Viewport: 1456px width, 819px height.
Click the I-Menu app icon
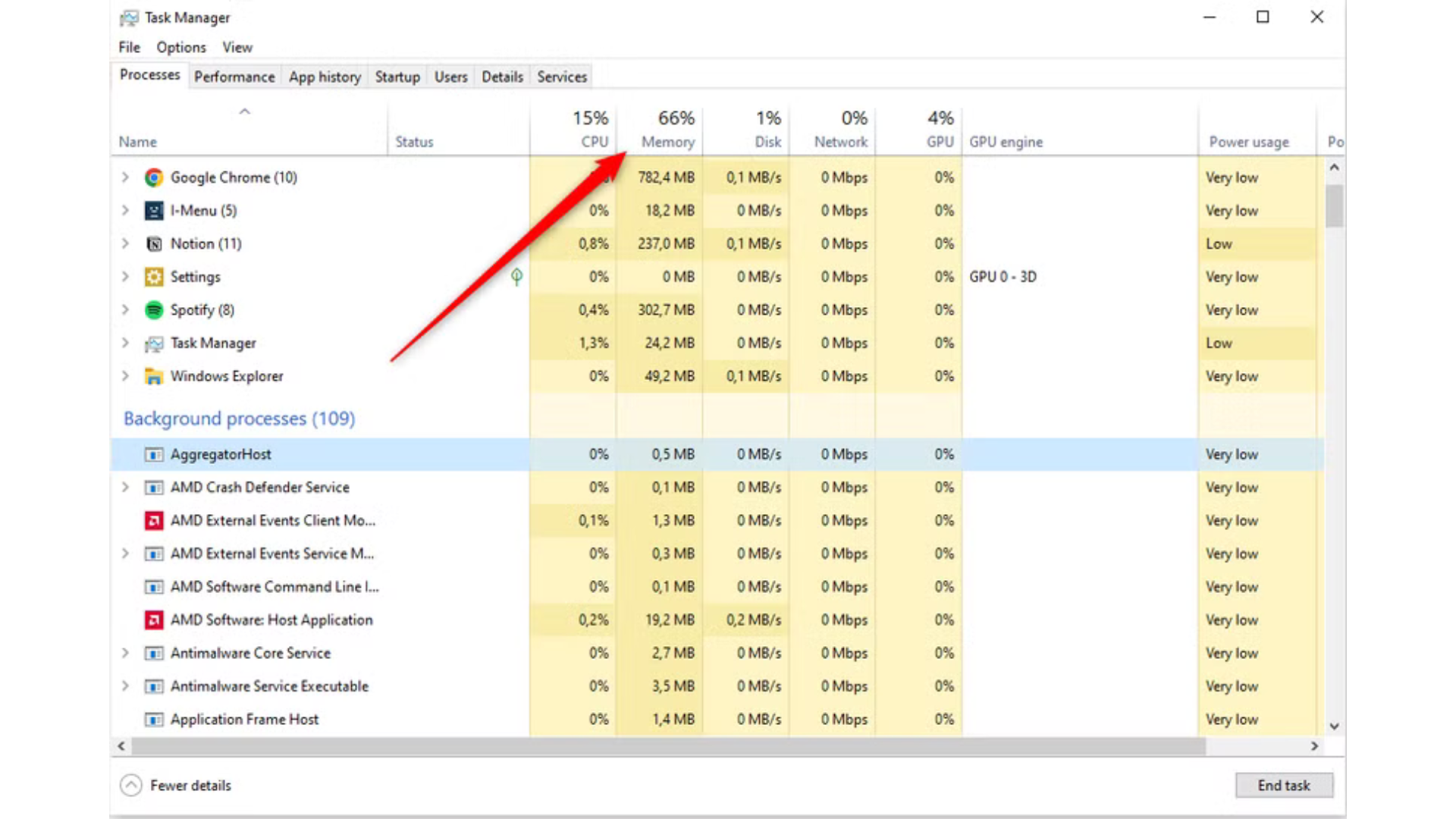[153, 210]
